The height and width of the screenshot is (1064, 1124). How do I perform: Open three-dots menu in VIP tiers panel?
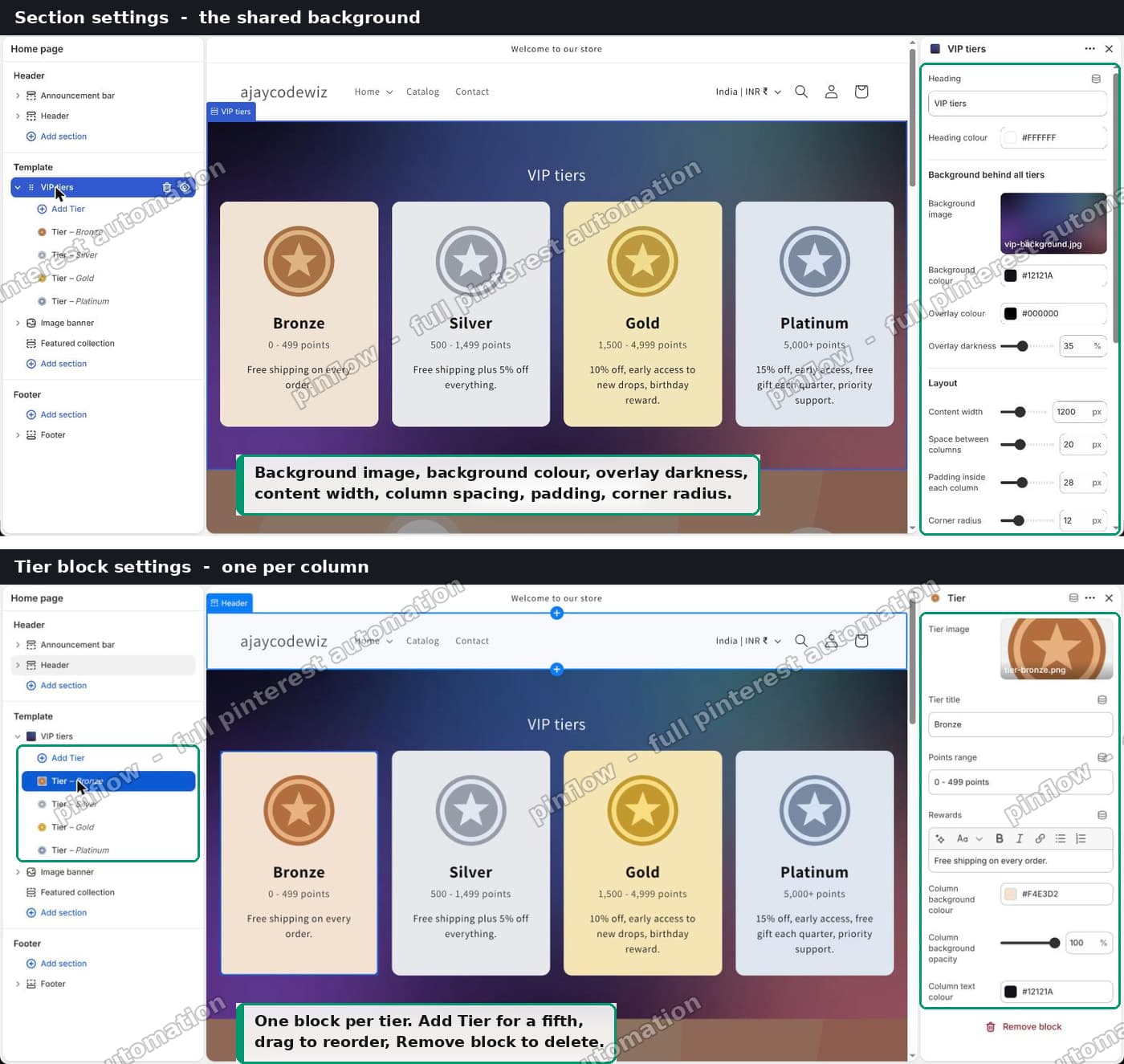(1089, 49)
